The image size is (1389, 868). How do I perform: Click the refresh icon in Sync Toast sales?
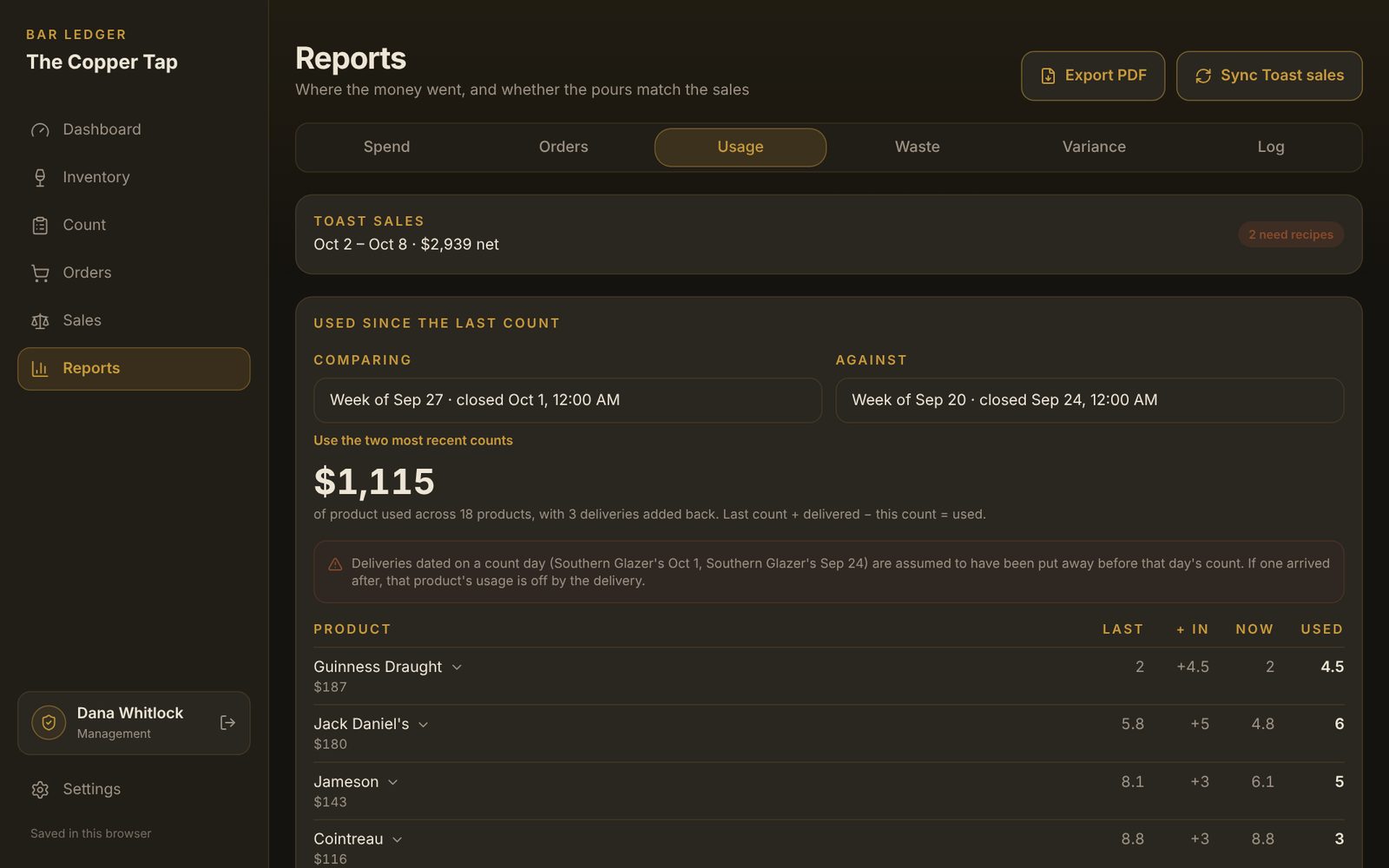point(1203,76)
